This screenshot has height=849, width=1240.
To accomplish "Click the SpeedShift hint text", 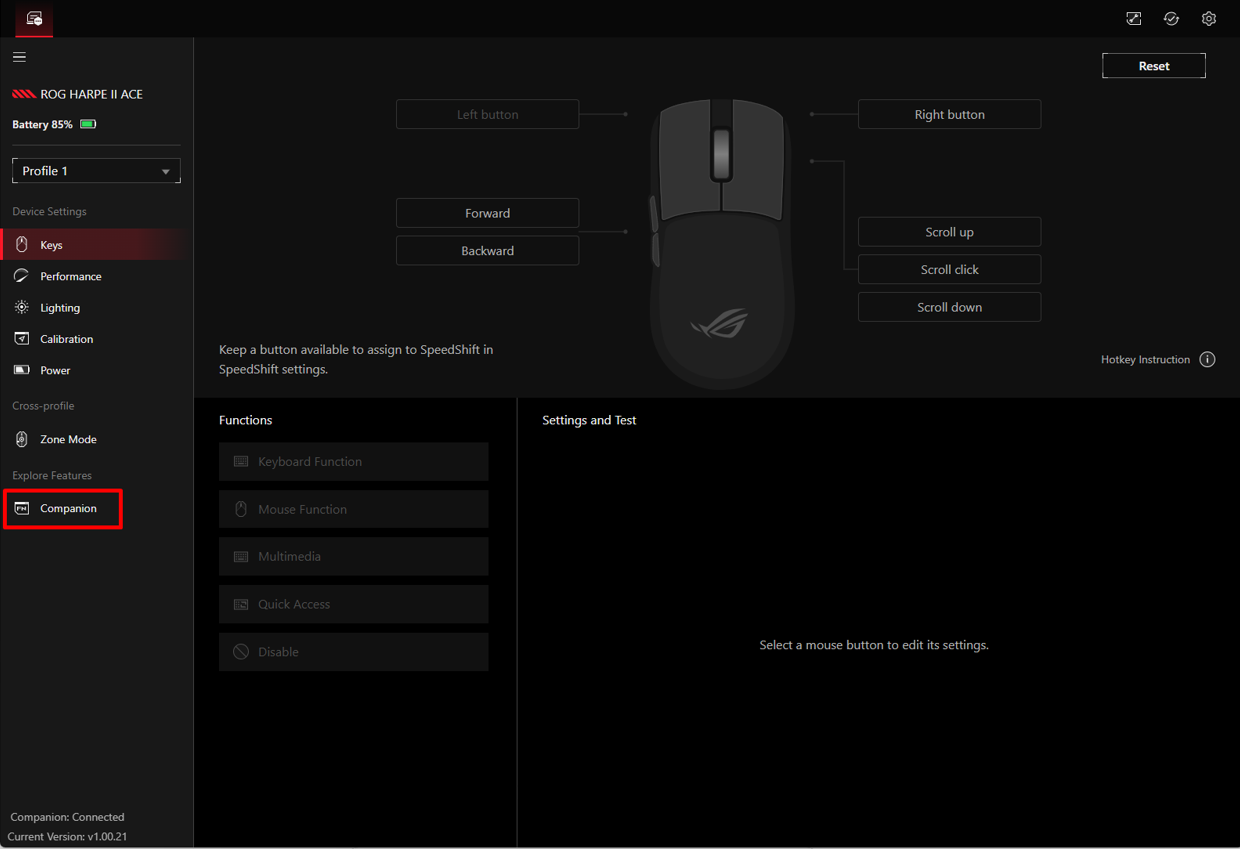I will point(356,359).
